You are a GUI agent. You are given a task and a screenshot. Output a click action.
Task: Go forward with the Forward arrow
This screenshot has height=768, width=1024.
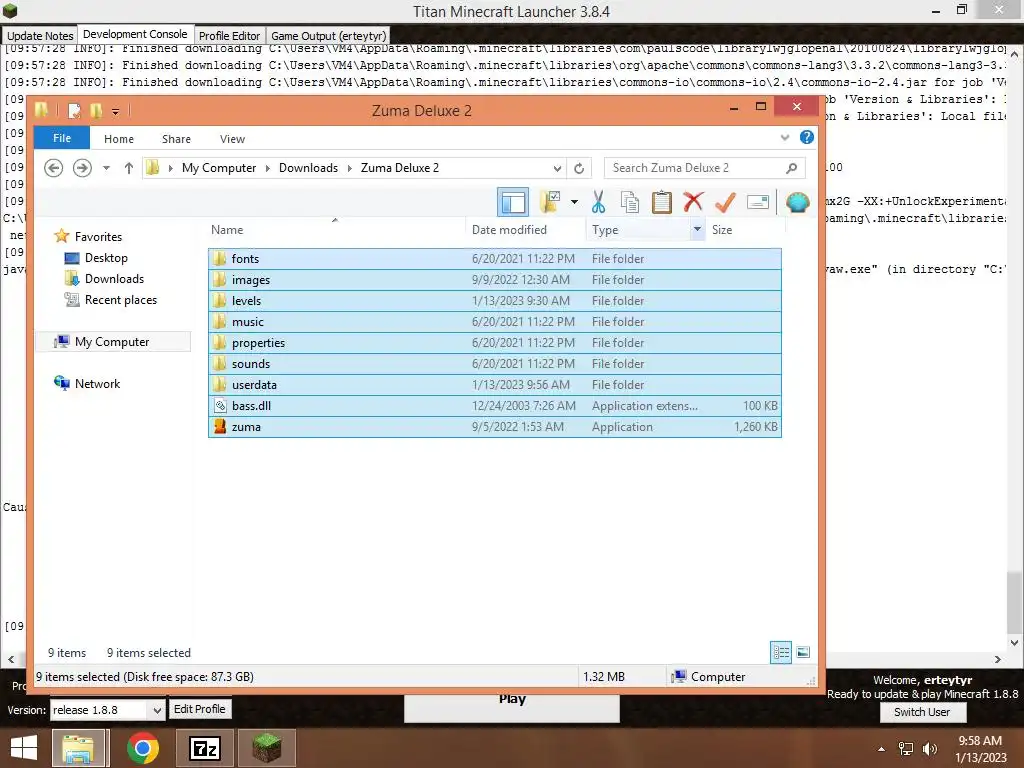coord(82,168)
